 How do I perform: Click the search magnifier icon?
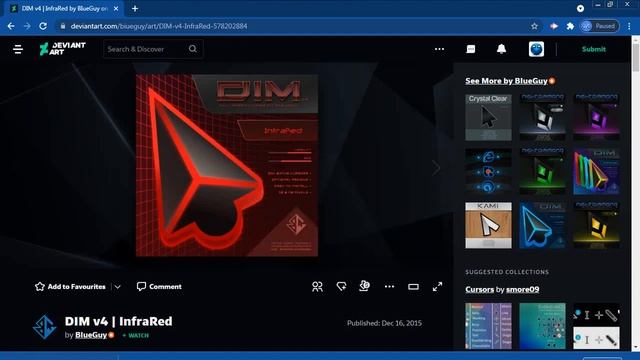tap(193, 49)
